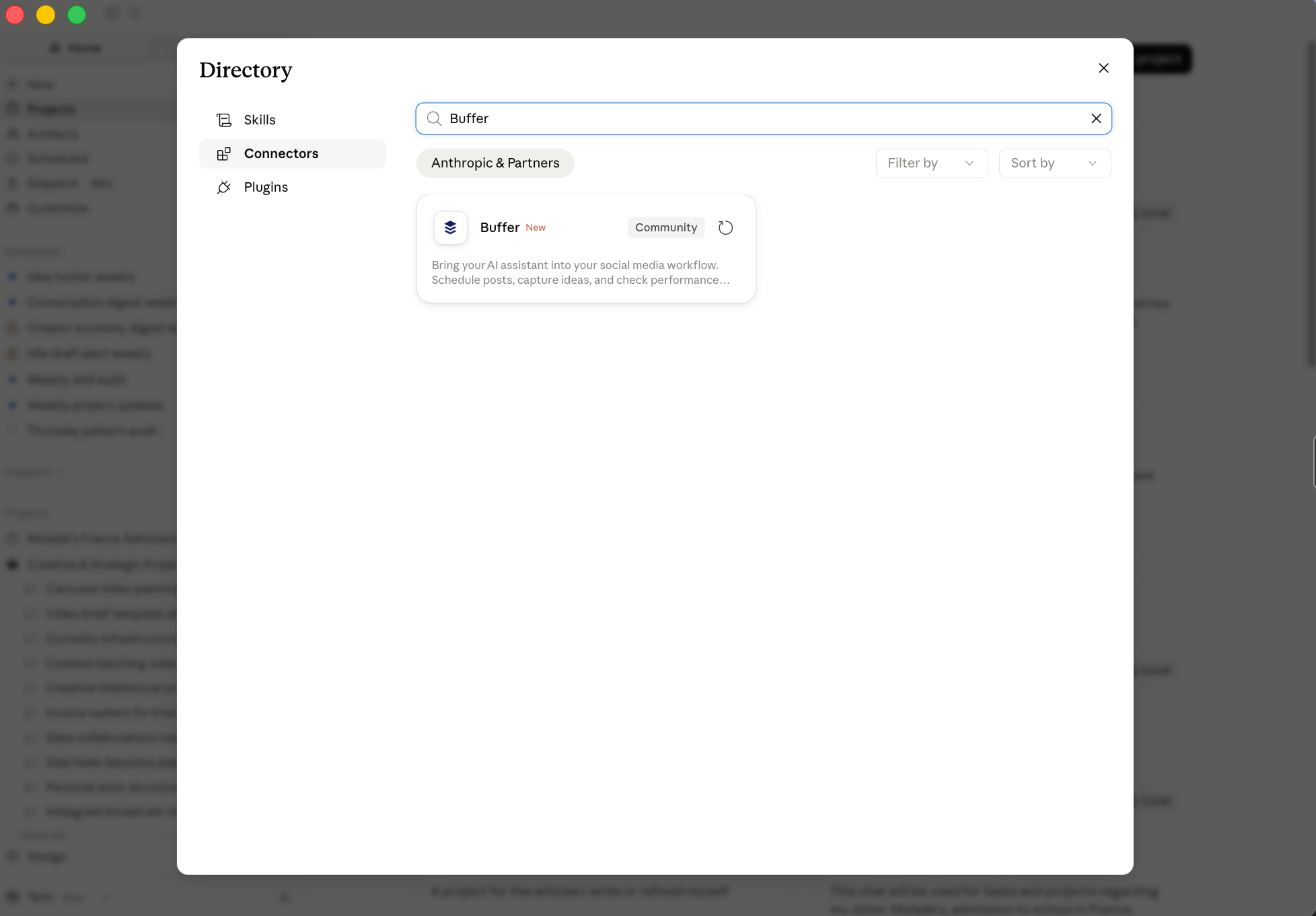
Task: Focus the search field containing "Buffer"
Action: click(764, 119)
